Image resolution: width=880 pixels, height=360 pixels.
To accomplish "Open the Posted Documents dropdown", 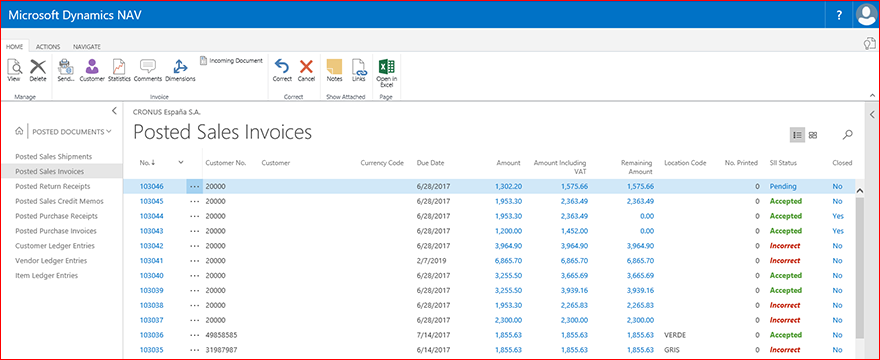I will pyautogui.click(x=71, y=131).
